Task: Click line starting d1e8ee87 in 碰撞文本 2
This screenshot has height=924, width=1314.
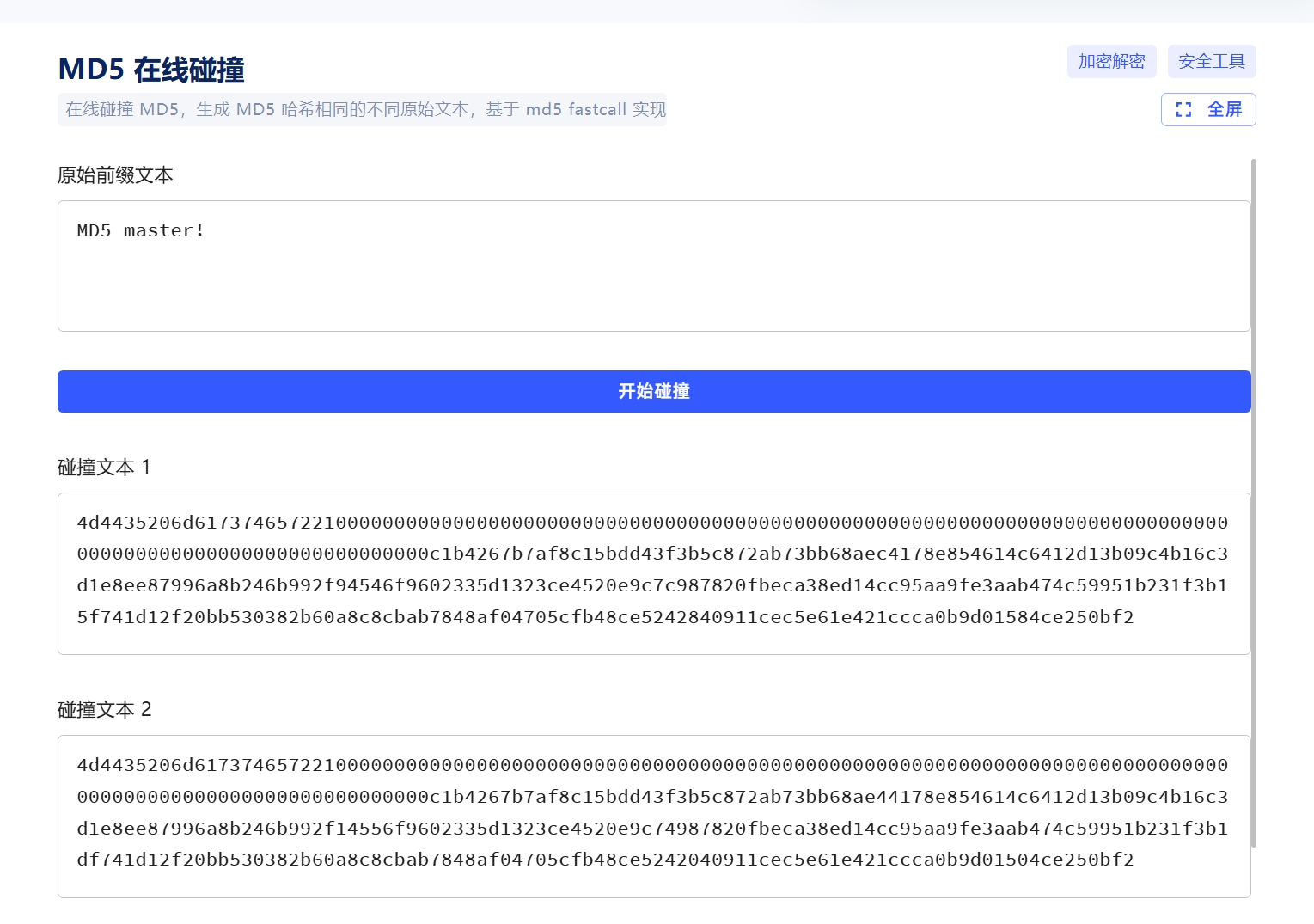Action: tap(651, 829)
